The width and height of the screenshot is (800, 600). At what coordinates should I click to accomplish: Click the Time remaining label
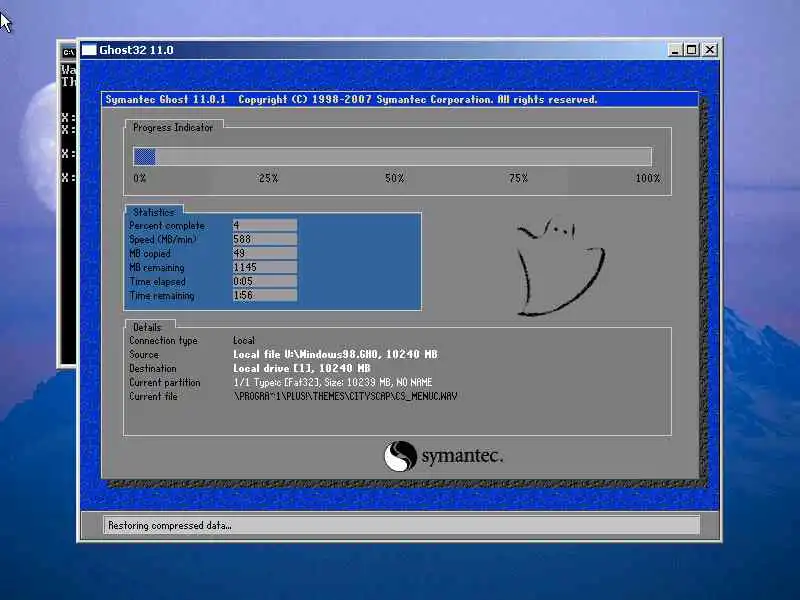[161, 295]
